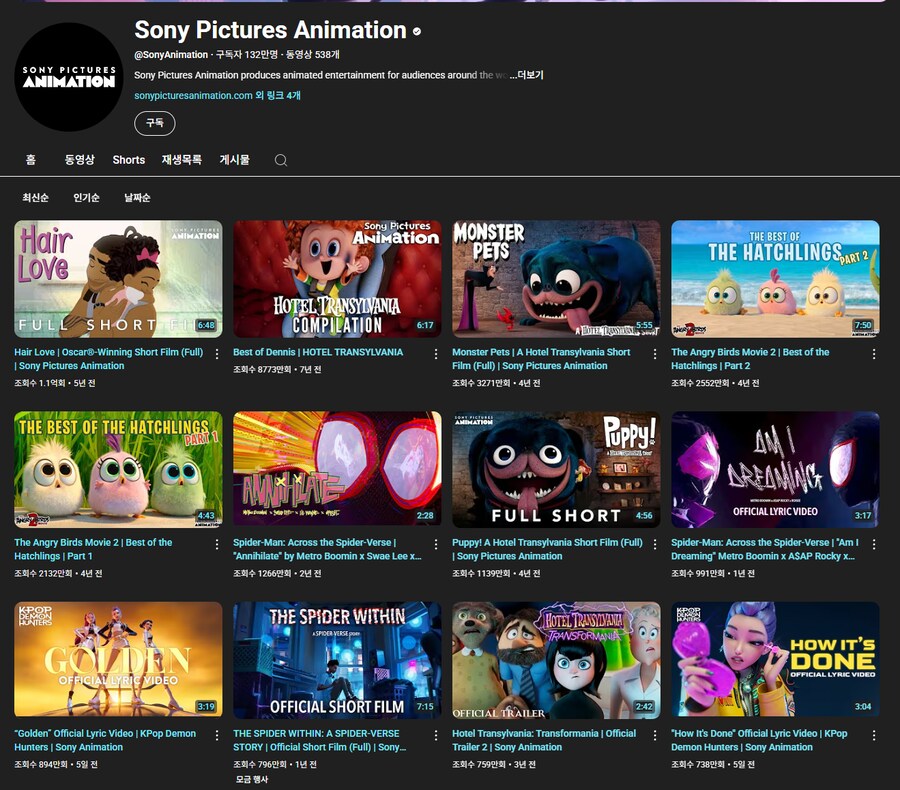Open the channel search magnifier icon
900x790 pixels.
coord(281,160)
